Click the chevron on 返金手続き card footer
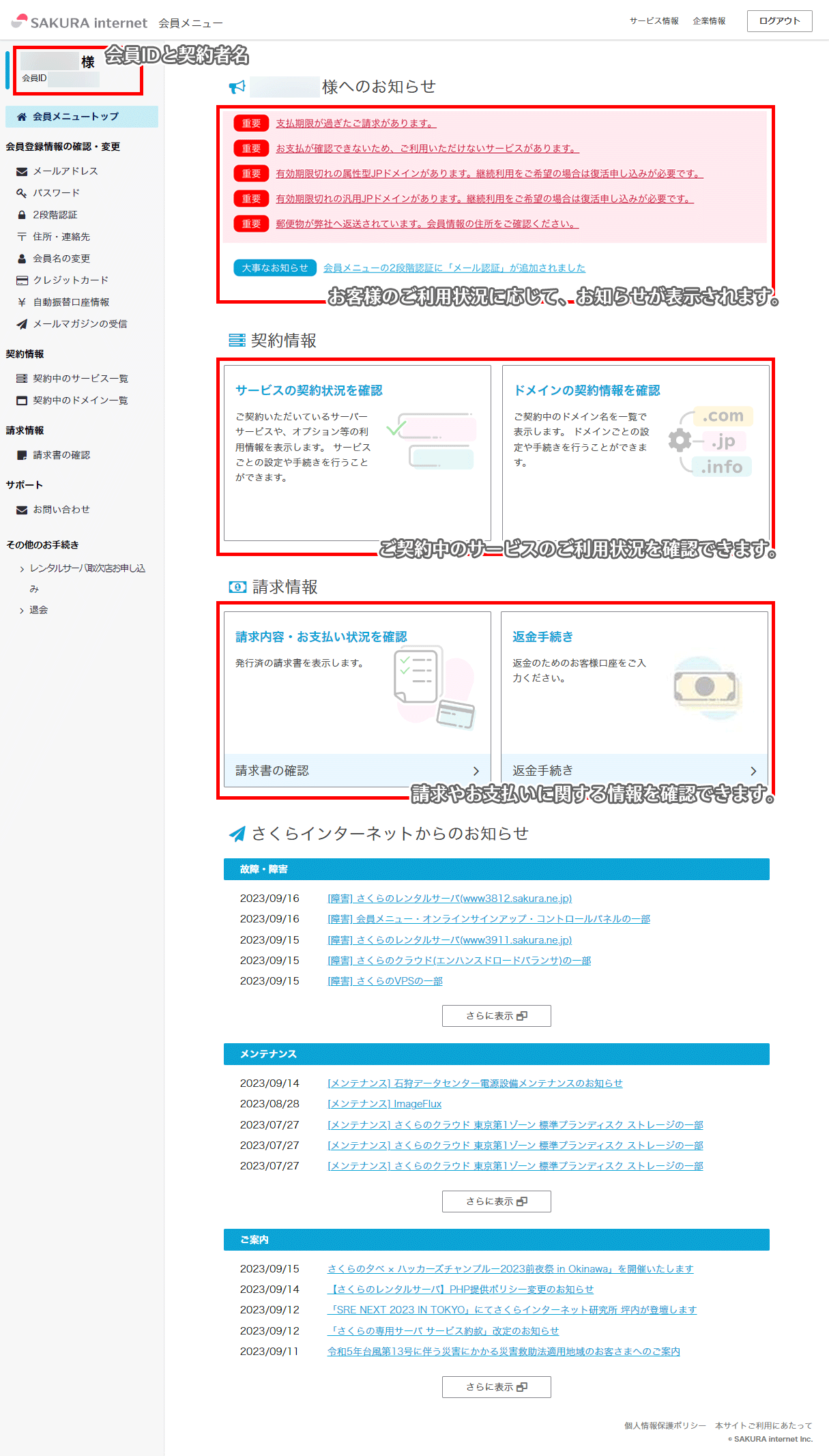829x1456 pixels. (x=753, y=771)
